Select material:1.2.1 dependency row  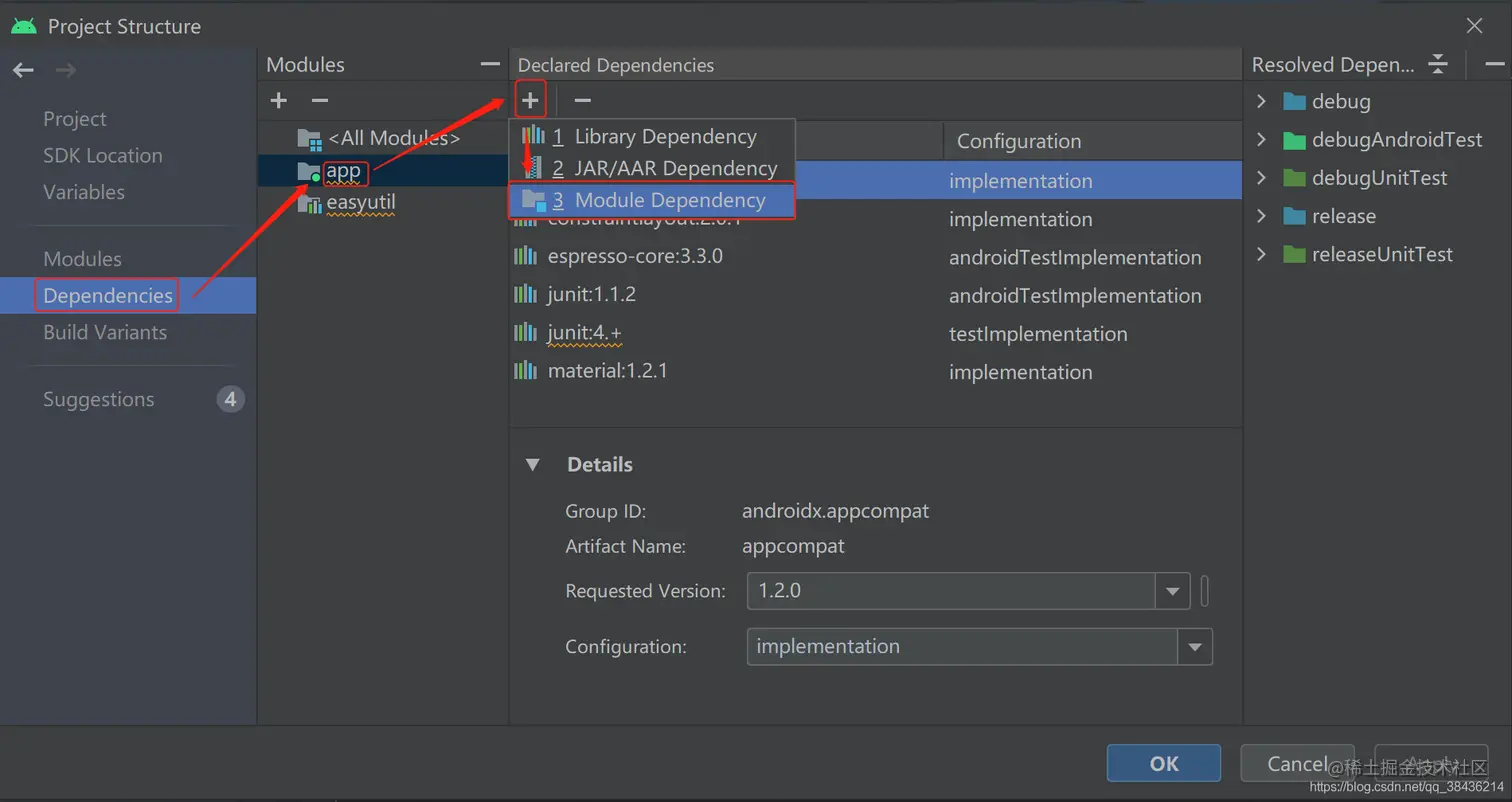(875, 371)
